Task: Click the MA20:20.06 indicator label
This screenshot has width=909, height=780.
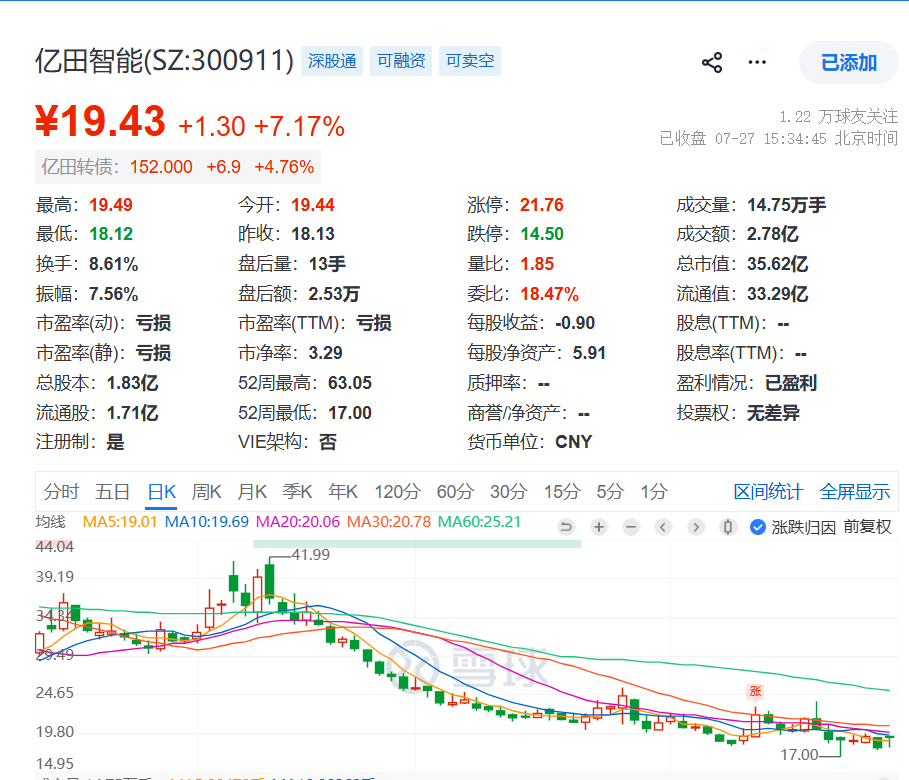Action: pos(298,522)
